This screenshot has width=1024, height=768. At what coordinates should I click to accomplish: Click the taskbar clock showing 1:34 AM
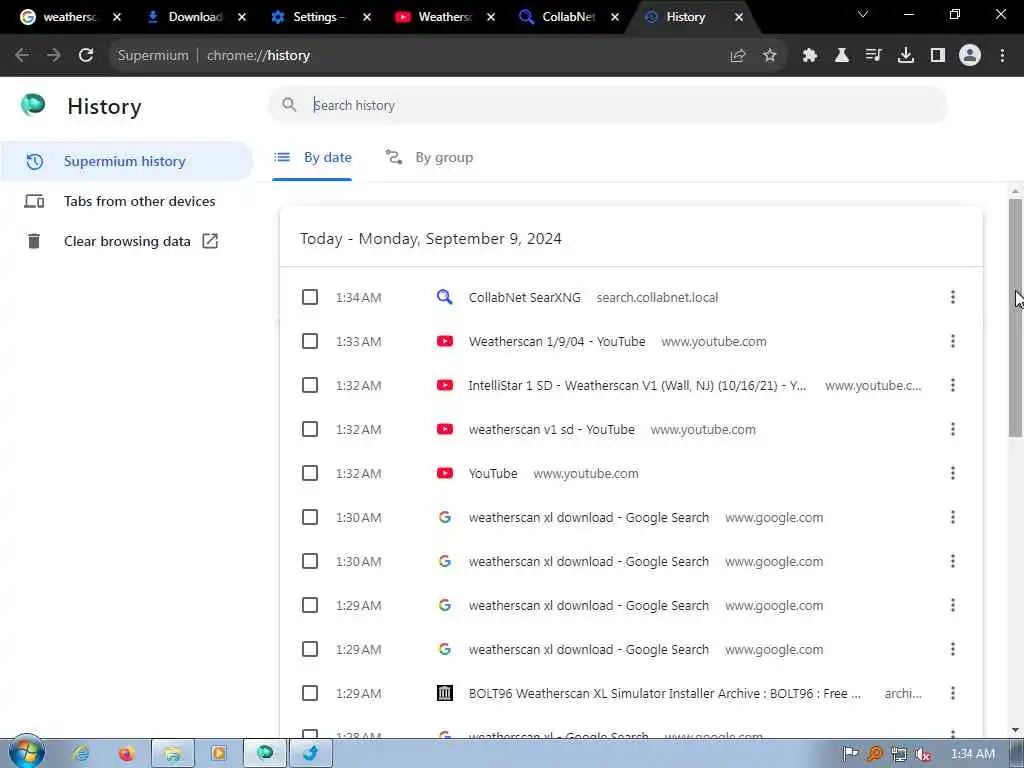(x=972, y=754)
